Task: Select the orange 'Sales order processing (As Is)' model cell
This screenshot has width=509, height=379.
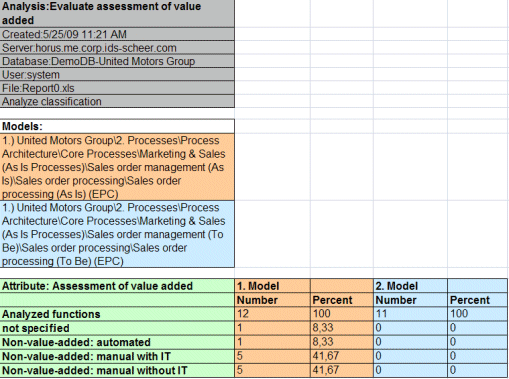Action: tap(117, 167)
